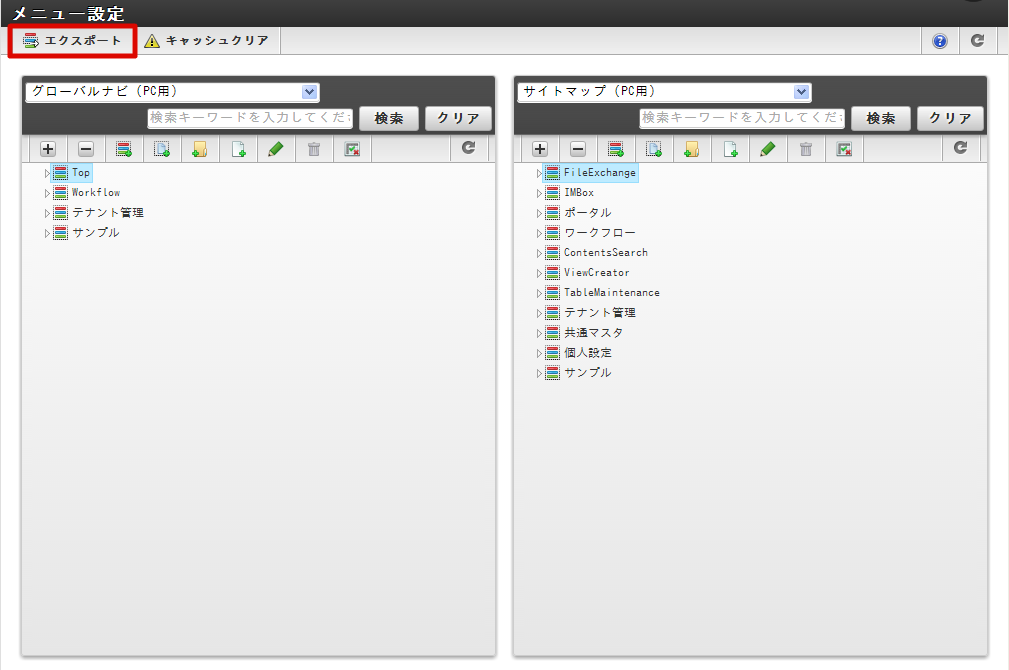This screenshot has width=1009, height=670.
Task: Expand the Top tree node
Action: [46, 172]
